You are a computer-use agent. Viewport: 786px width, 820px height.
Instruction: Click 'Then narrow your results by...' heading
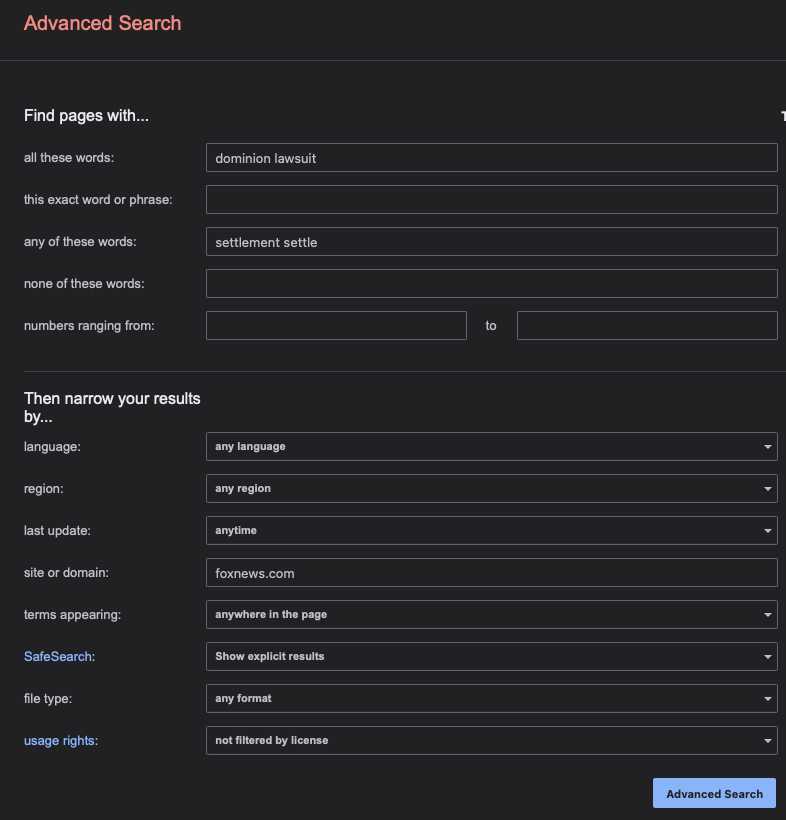click(112, 407)
